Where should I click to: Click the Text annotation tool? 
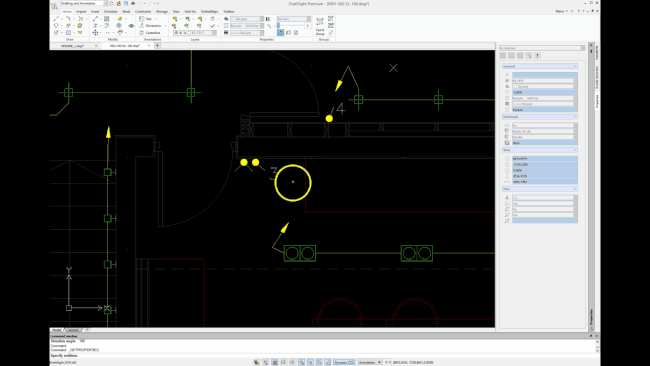tap(146, 19)
